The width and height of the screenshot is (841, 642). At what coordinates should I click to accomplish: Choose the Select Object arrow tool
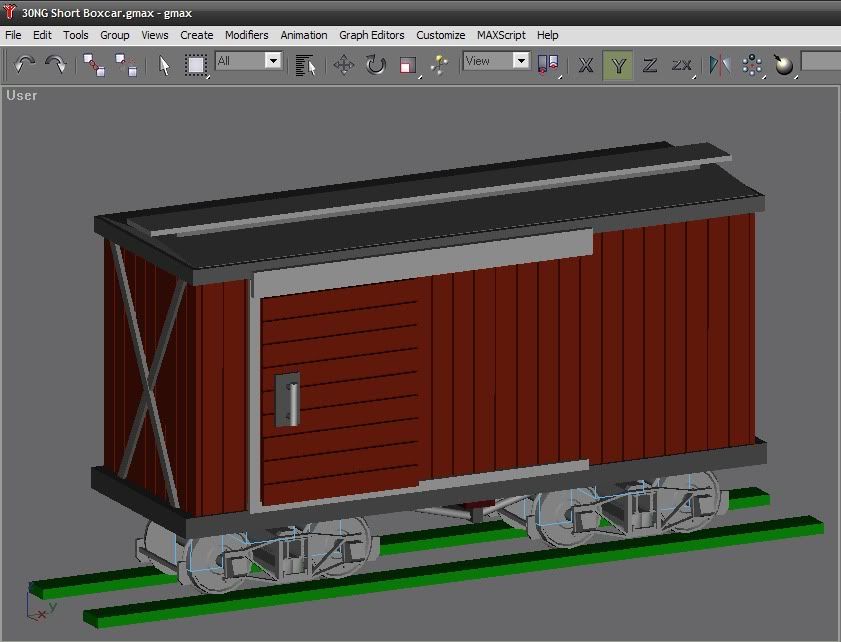[x=164, y=65]
